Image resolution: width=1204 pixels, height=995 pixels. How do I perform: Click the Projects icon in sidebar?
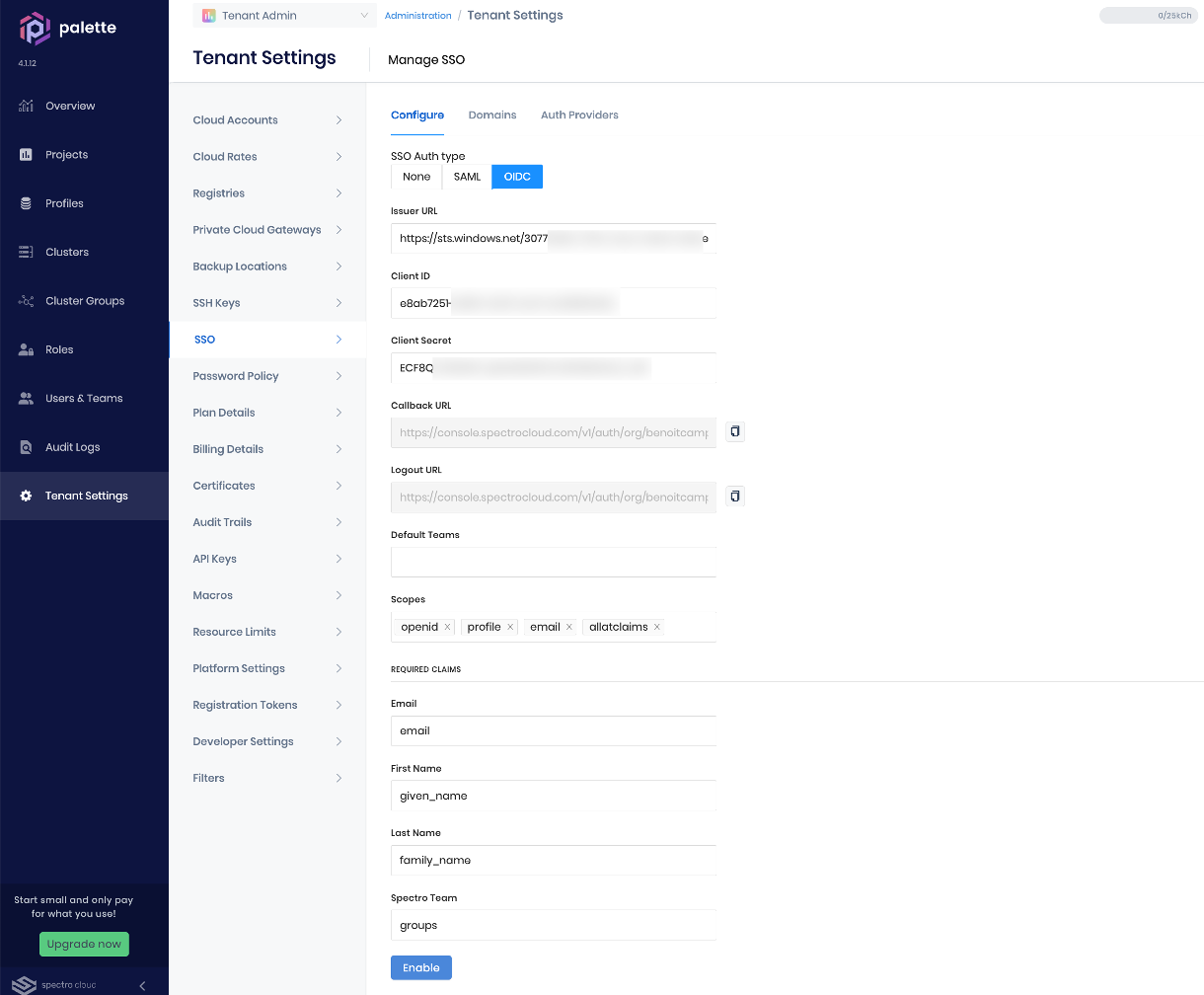tap(26, 155)
